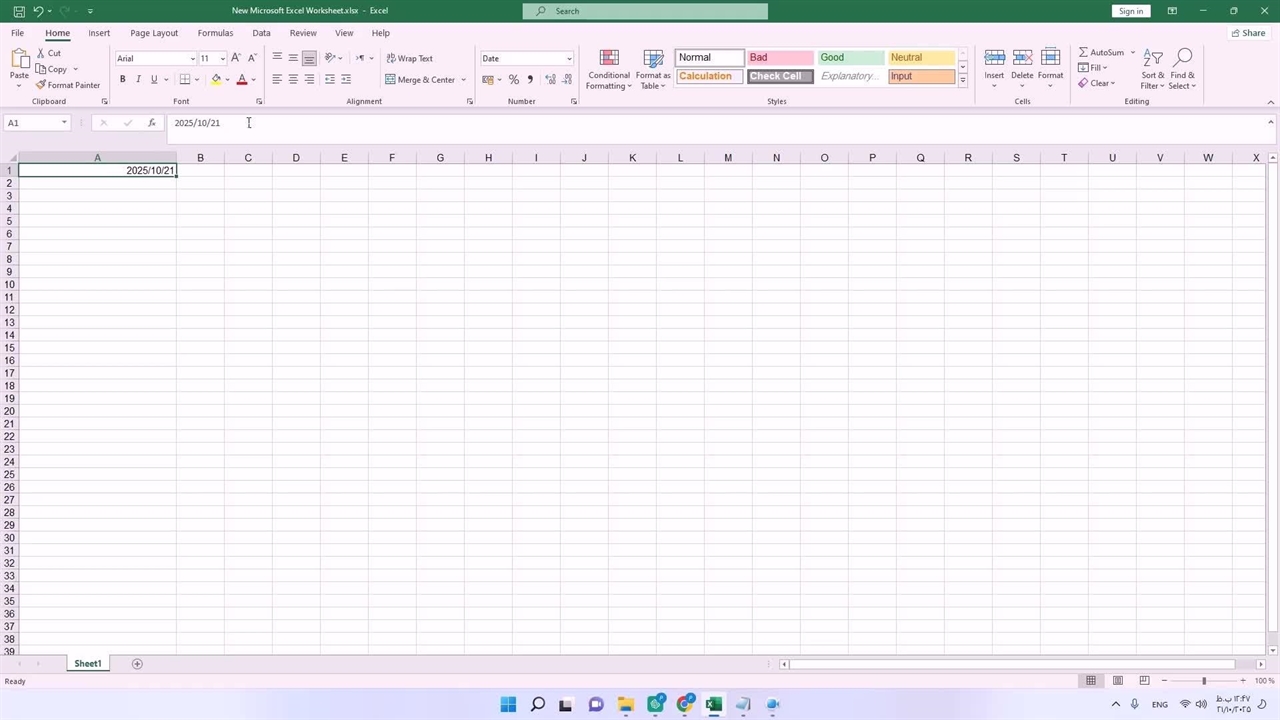This screenshot has height=720, width=1280.
Task: Switch to the Formulas tab
Action: coord(215,33)
